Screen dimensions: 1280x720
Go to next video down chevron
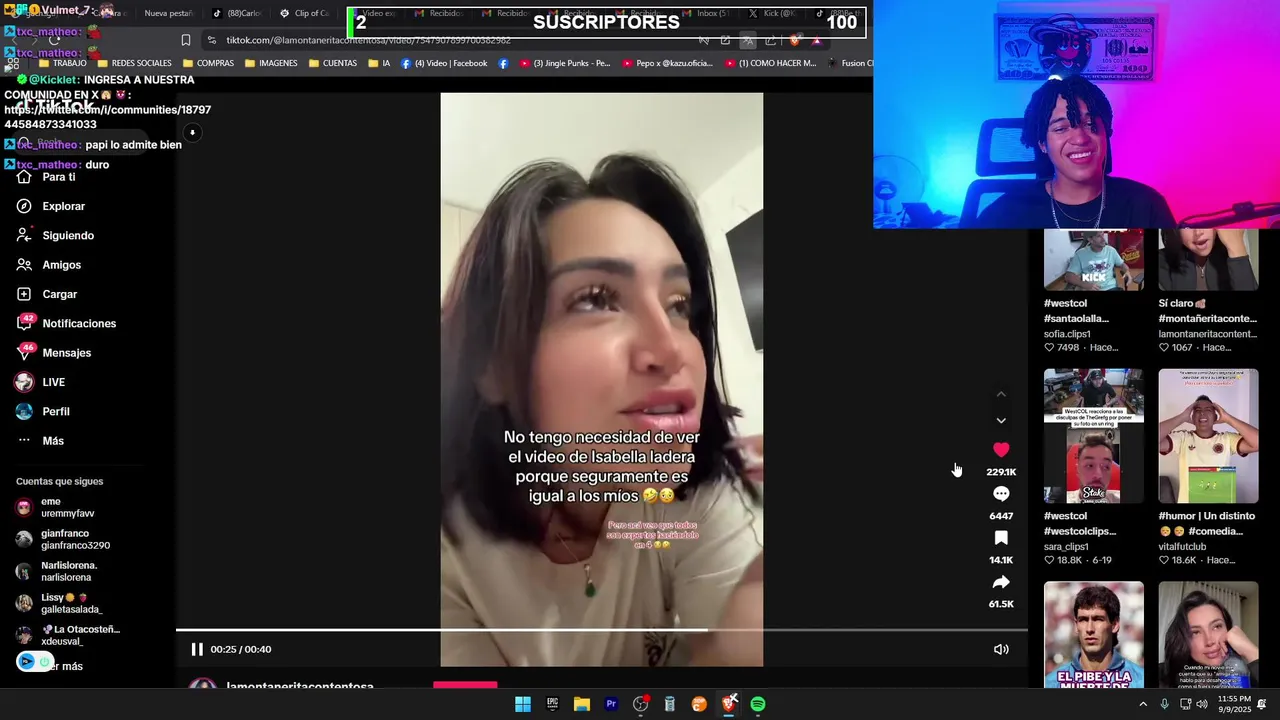(1001, 421)
